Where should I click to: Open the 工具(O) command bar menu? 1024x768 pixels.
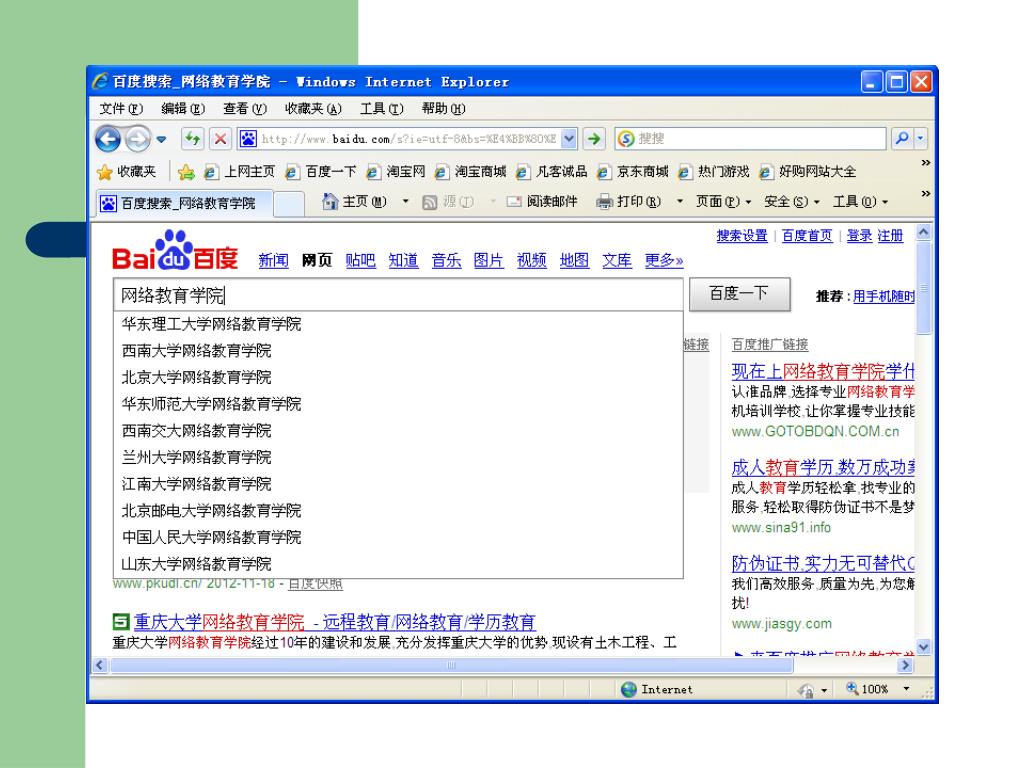click(x=861, y=202)
